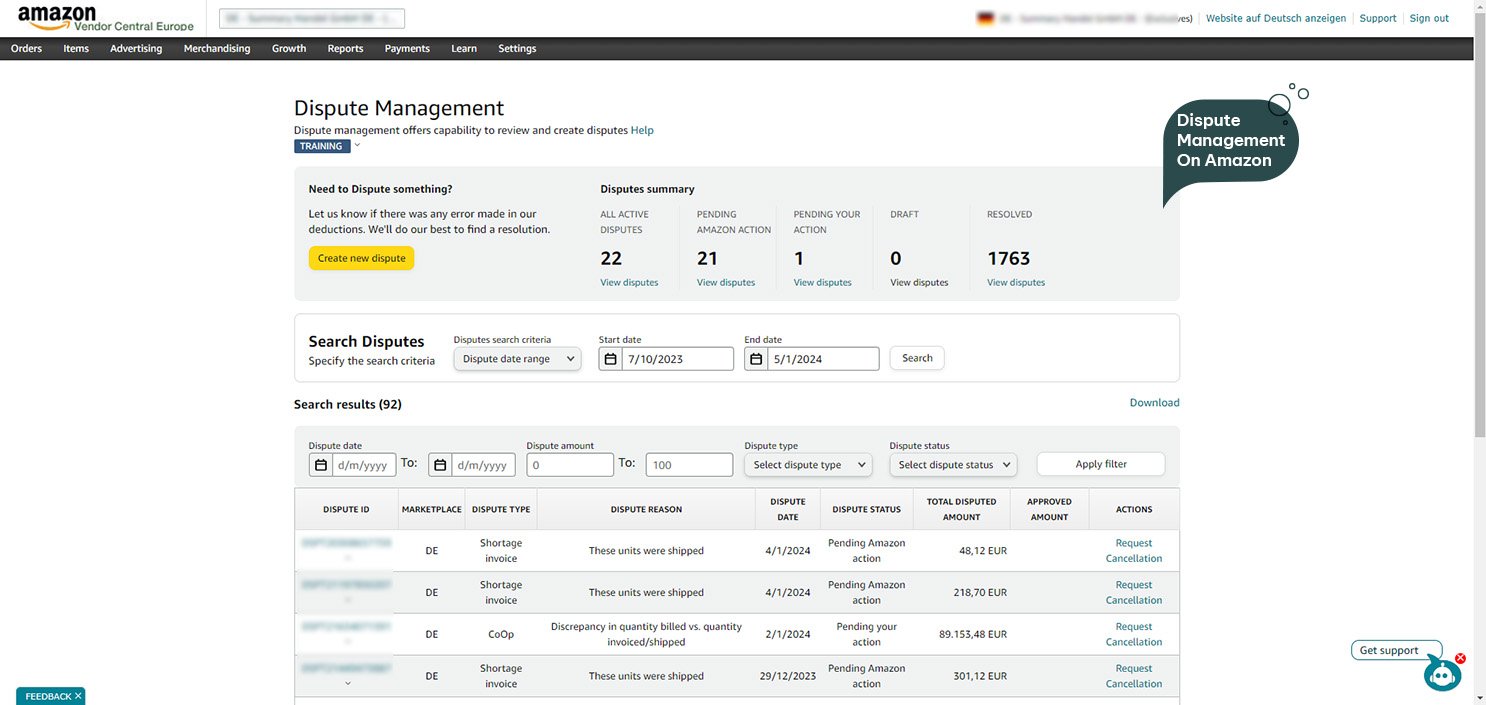The height and width of the screenshot is (705, 1486).
Task: Open the End date calendar icon
Action: tap(756, 359)
